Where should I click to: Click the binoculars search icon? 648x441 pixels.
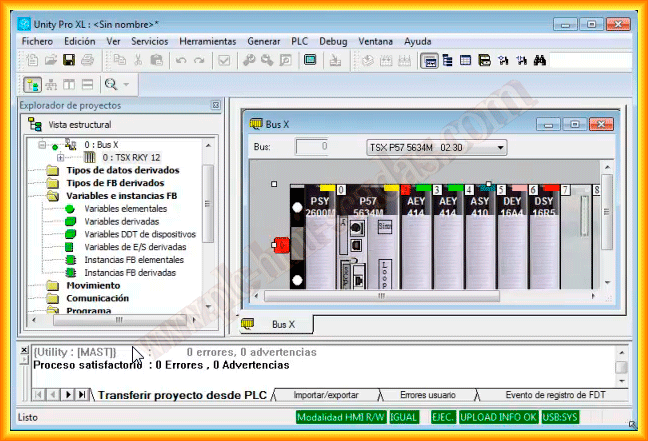point(538,61)
